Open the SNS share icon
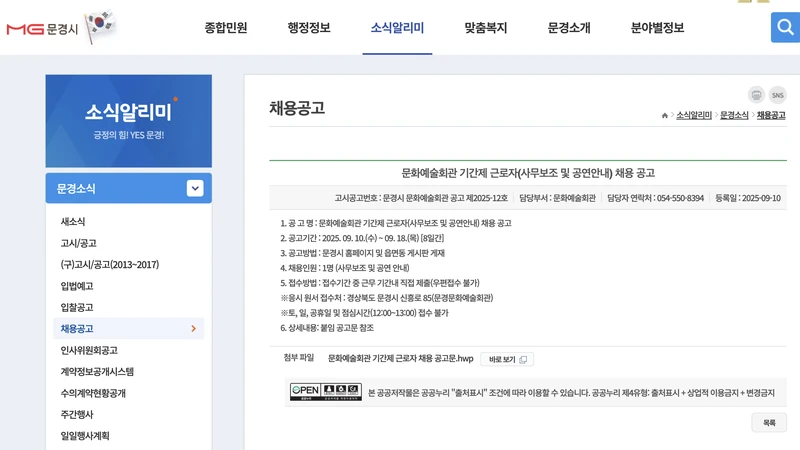This screenshot has height=450, width=800. point(778,95)
